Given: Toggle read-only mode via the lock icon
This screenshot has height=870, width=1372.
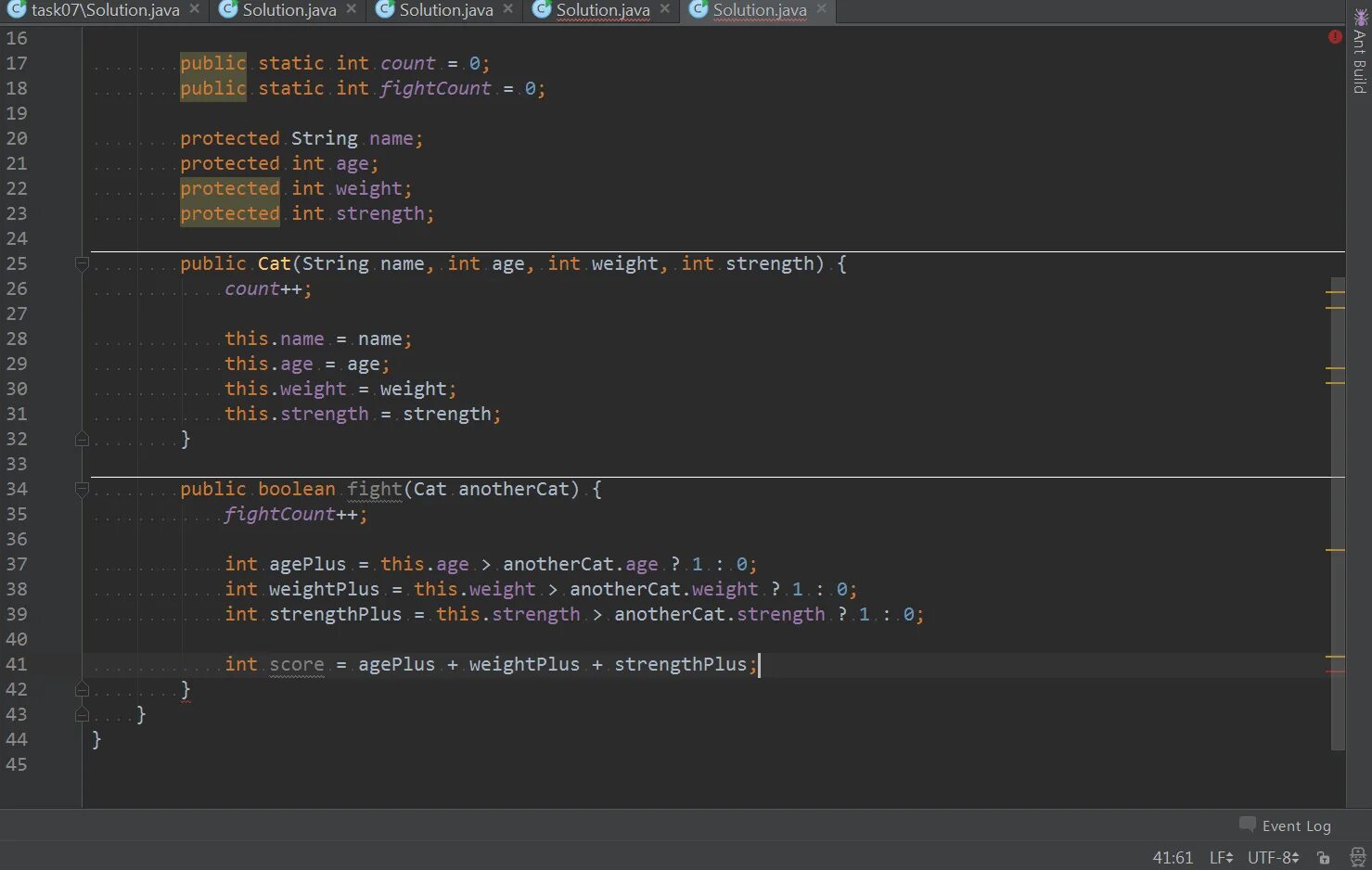Looking at the screenshot, I should 1324,858.
